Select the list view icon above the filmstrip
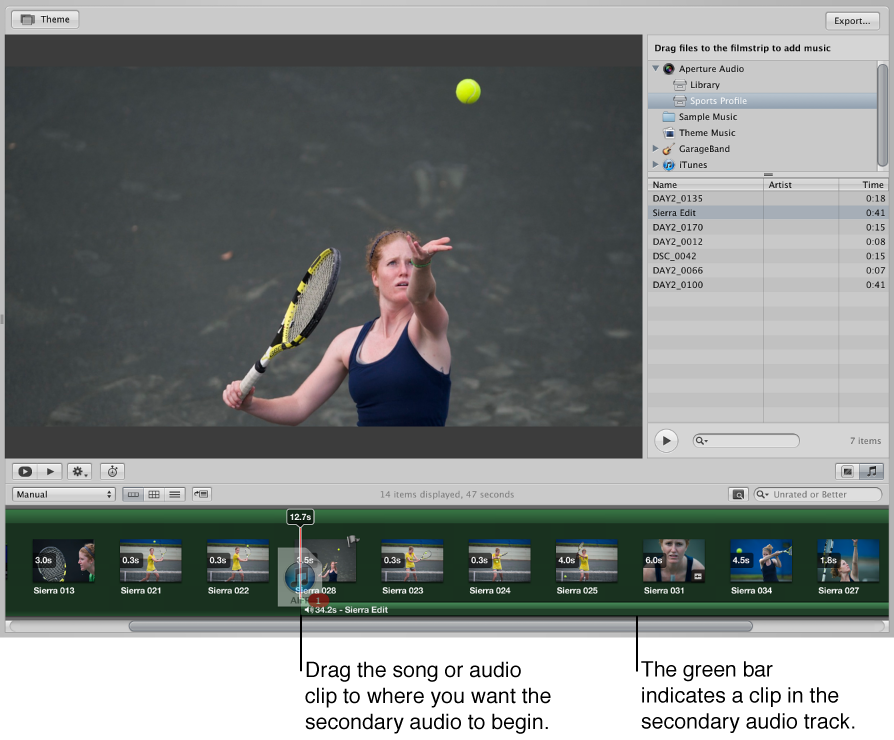 pos(174,494)
